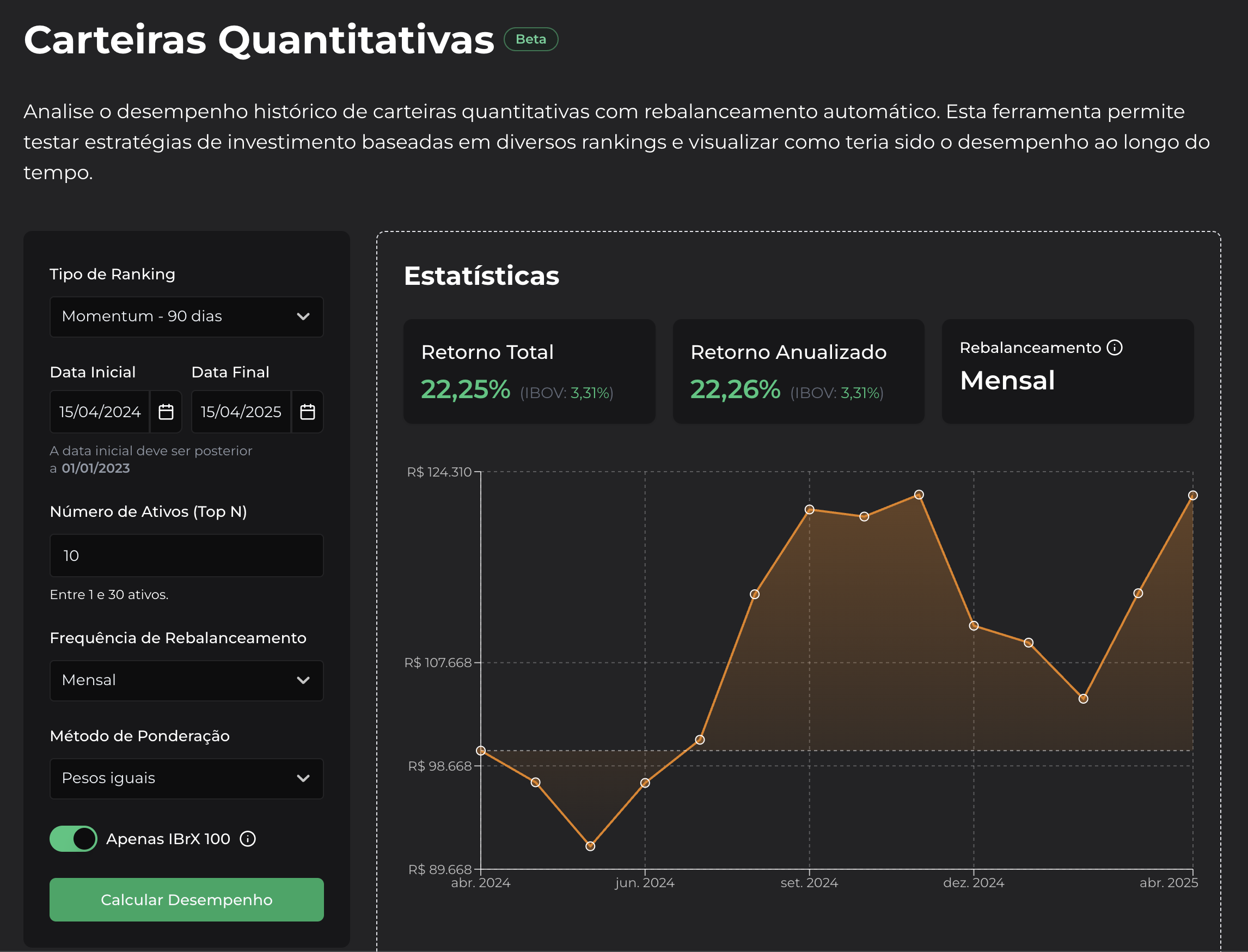Image resolution: width=1248 pixels, height=952 pixels.
Task: Open the Tipo de Ranking dropdown
Action: (x=186, y=316)
